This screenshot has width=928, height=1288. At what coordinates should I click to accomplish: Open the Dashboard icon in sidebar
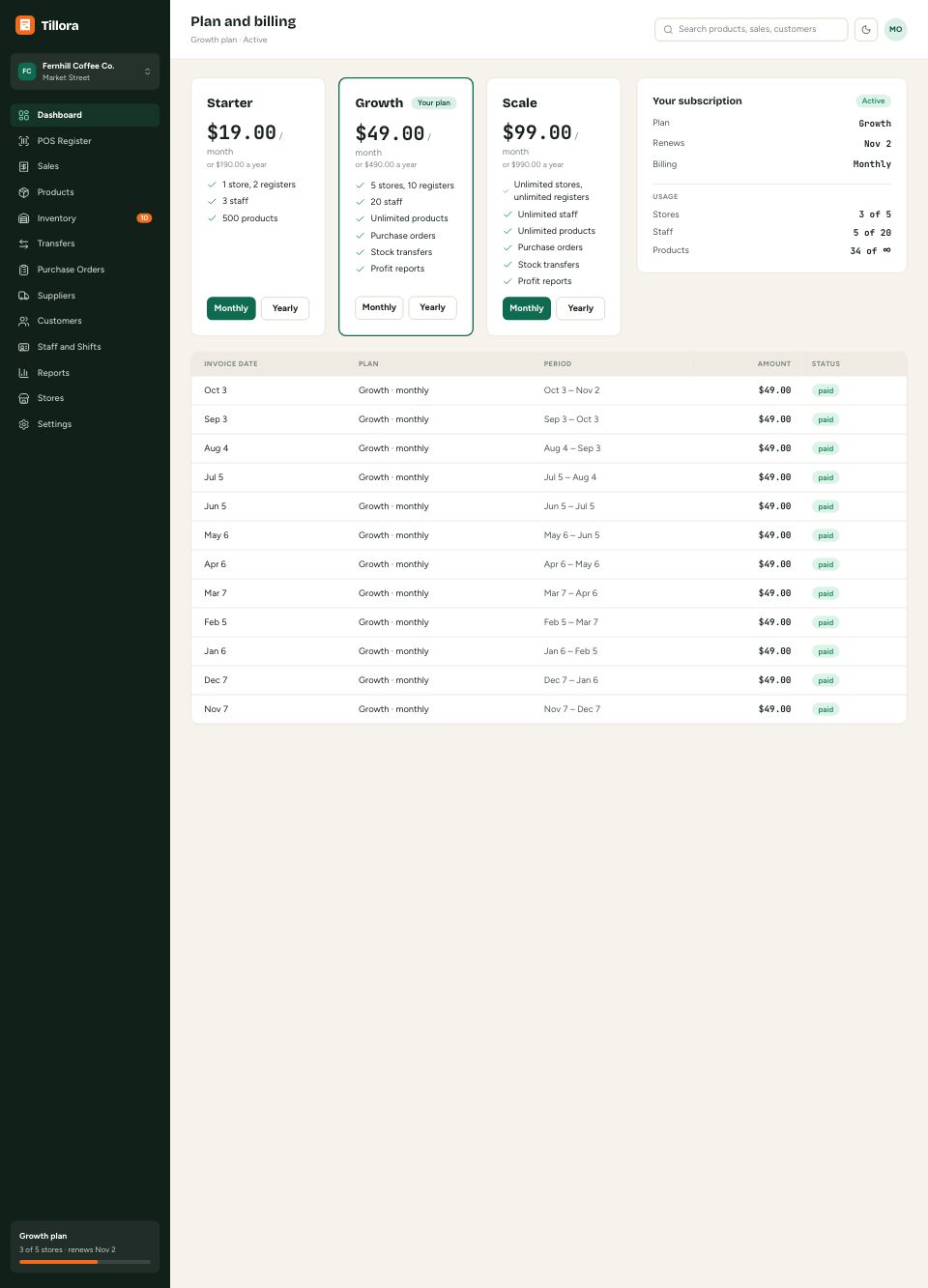tap(24, 115)
